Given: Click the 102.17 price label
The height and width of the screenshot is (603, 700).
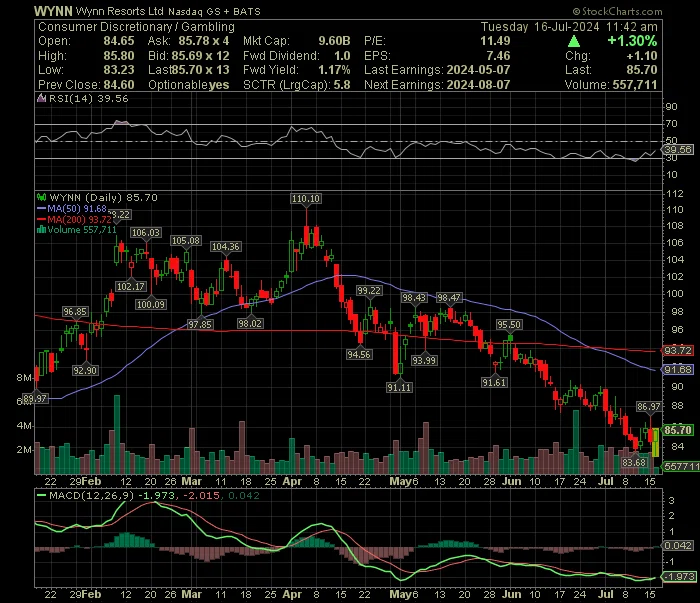Looking at the screenshot, I should (130, 287).
